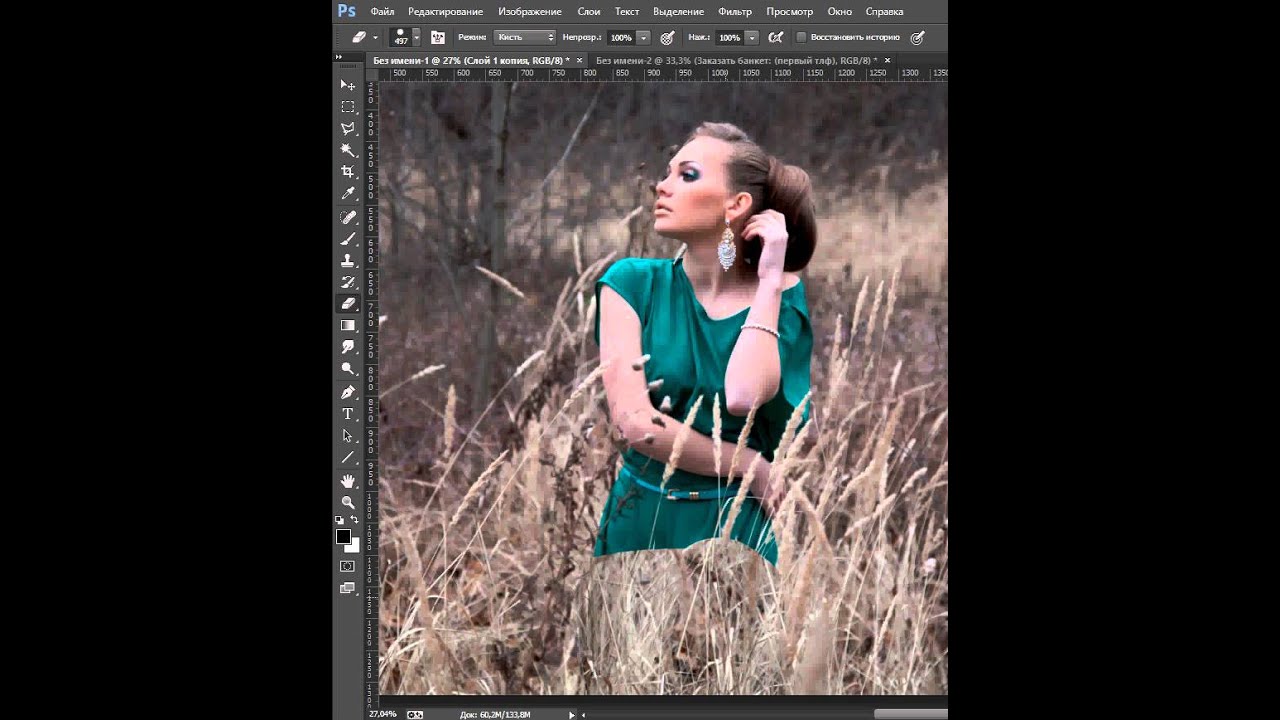Close the Без имени-2 document tab
Viewport: 1280px width, 720px height.
click(x=887, y=61)
